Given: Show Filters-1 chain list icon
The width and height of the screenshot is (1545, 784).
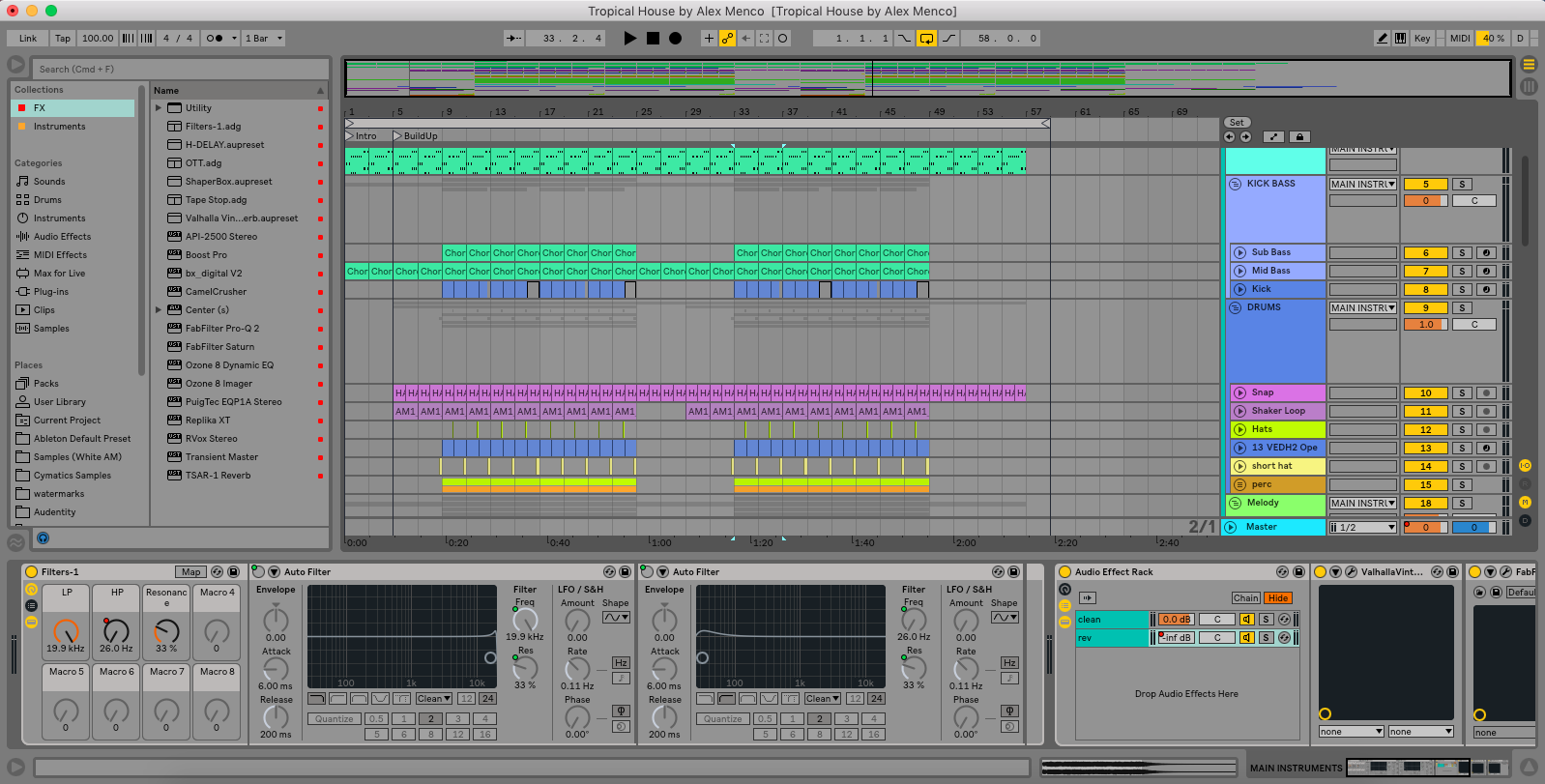Looking at the screenshot, I should (x=31, y=605).
